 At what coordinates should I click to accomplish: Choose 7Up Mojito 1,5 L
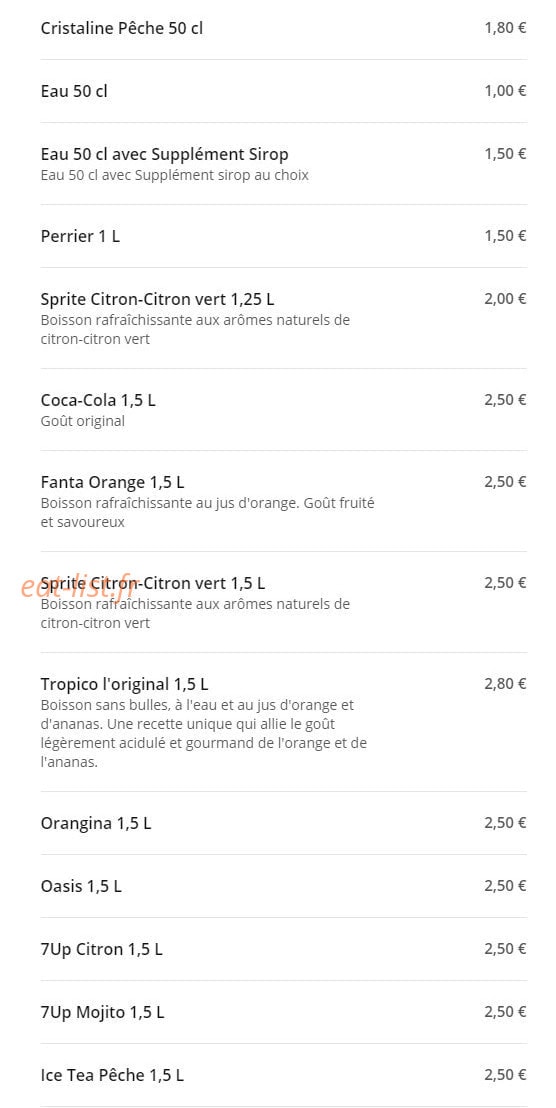tap(283, 1012)
